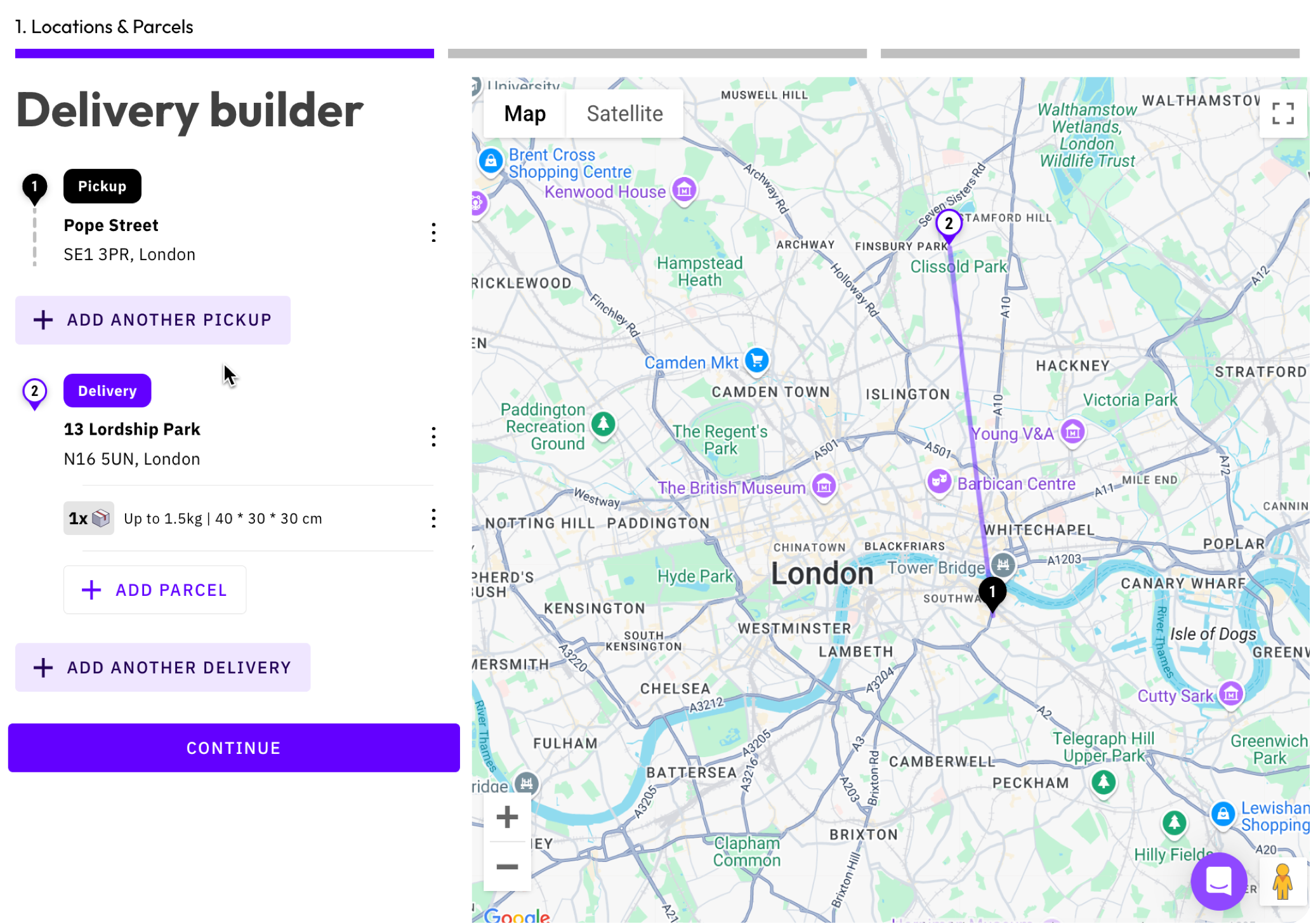Image resolution: width=1311 pixels, height=924 pixels.
Task: Open the Pope Street pickup options menu
Action: point(433,232)
